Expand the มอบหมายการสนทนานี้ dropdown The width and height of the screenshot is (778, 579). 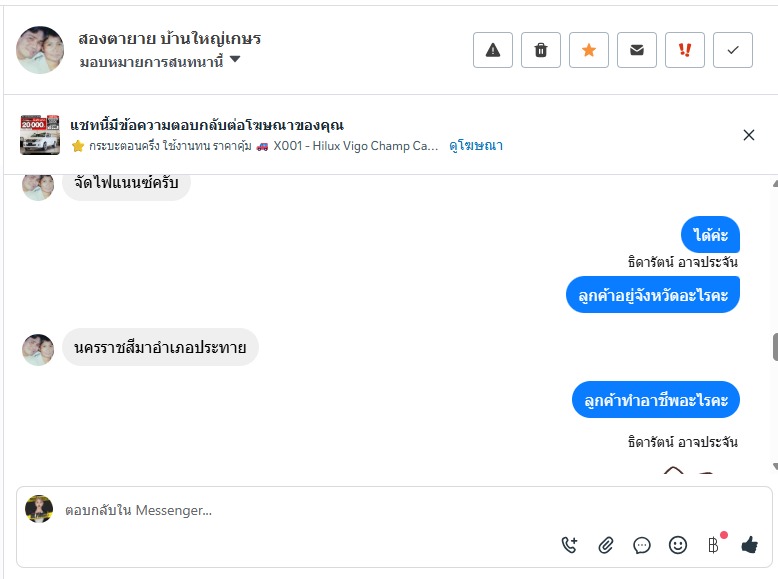235,60
